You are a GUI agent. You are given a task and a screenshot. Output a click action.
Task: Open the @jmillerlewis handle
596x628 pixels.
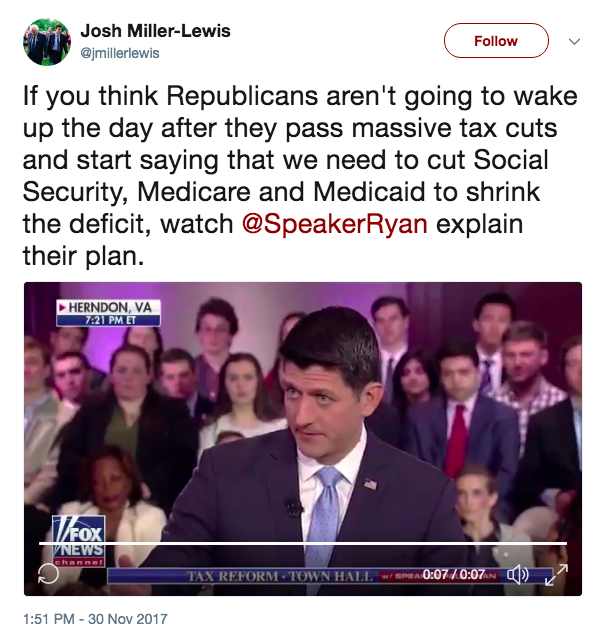[120, 53]
